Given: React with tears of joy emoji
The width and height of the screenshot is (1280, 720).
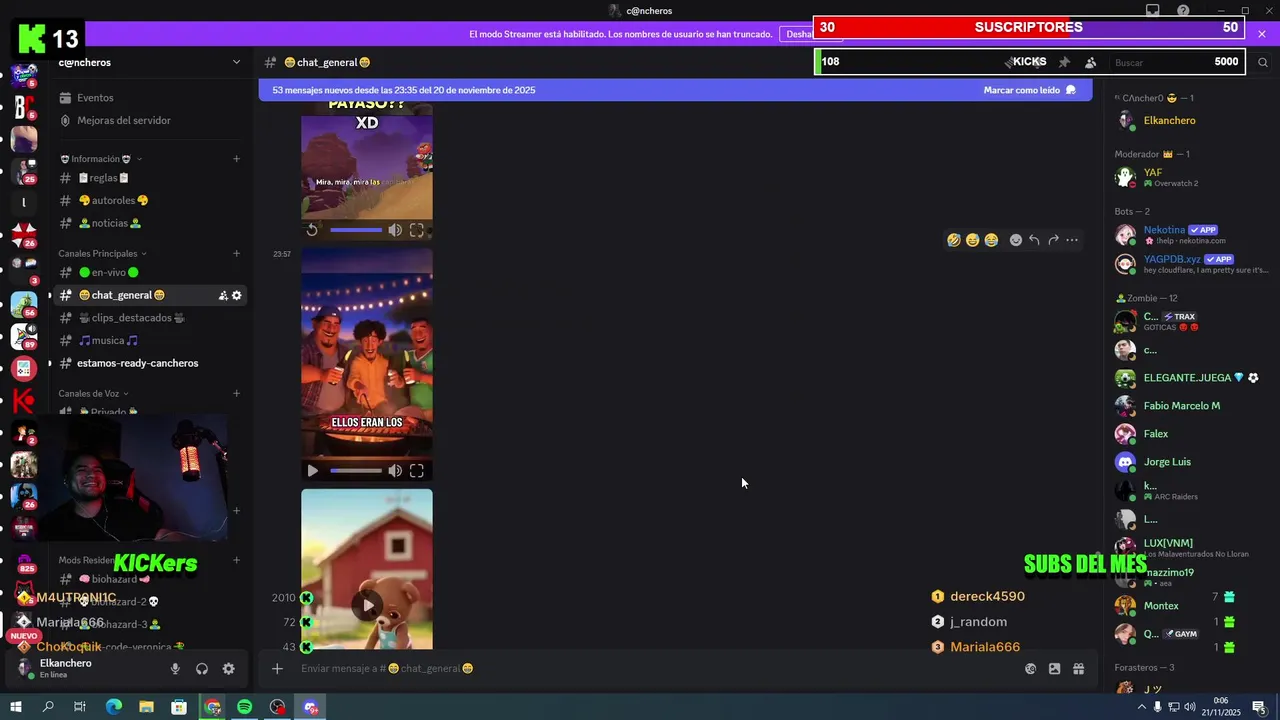Looking at the screenshot, I should 991,240.
